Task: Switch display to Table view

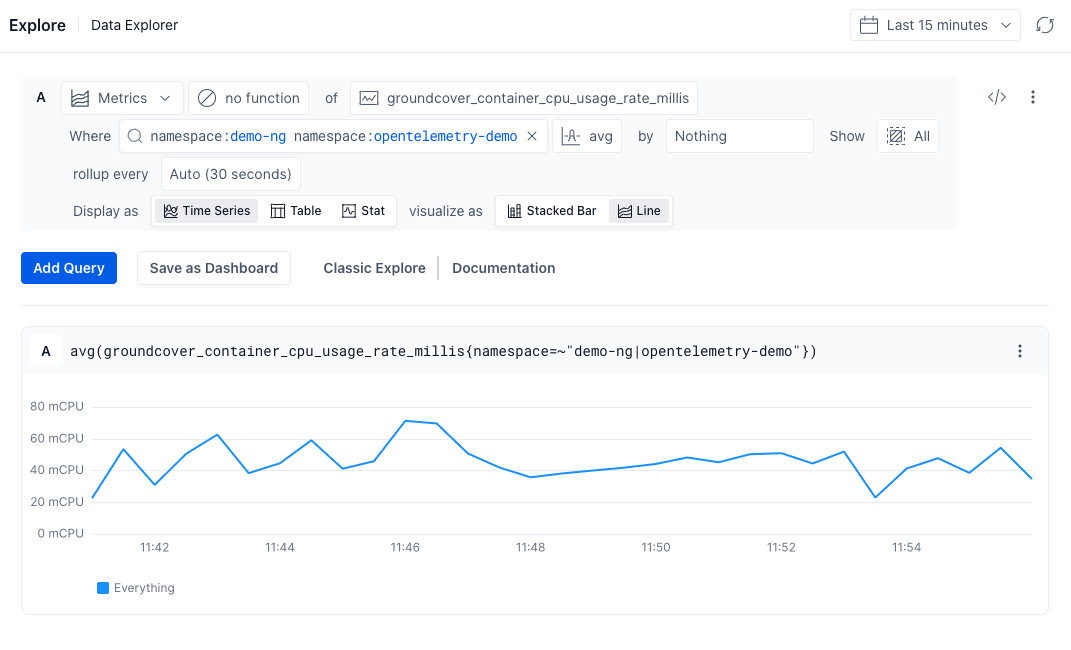Action: pyautogui.click(x=296, y=211)
